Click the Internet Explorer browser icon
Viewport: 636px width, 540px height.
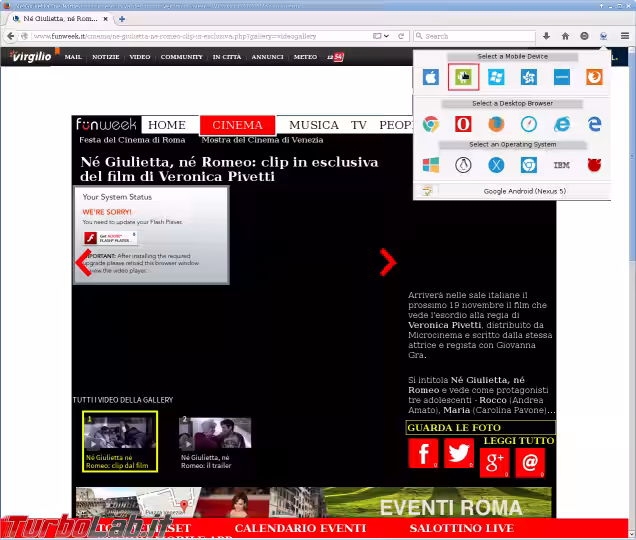[x=562, y=124]
